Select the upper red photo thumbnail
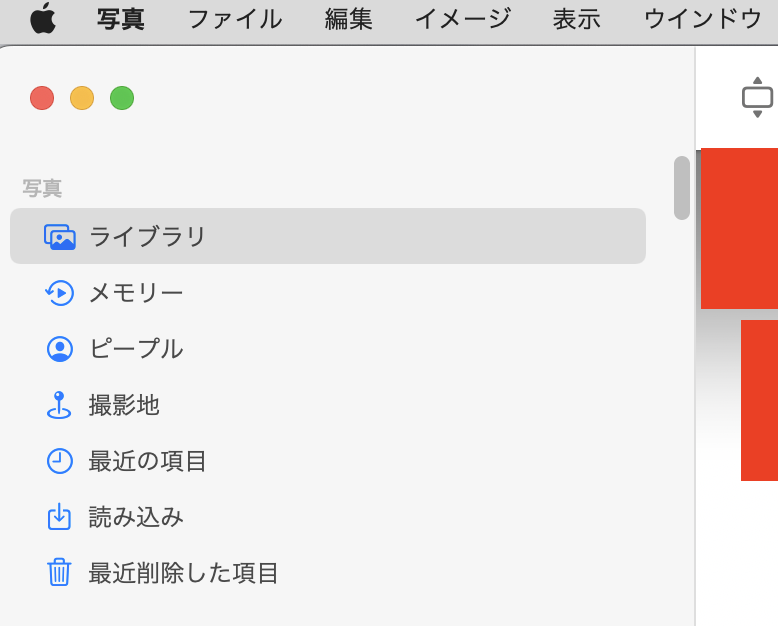This screenshot has height=626, width=778. pos(740,228)
